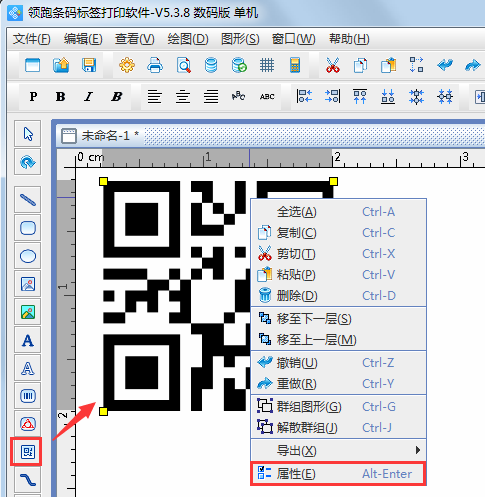This screenshot has height=497, width=485.
Task: Choose 重做(R) in context menu
Action: point(338,384)
